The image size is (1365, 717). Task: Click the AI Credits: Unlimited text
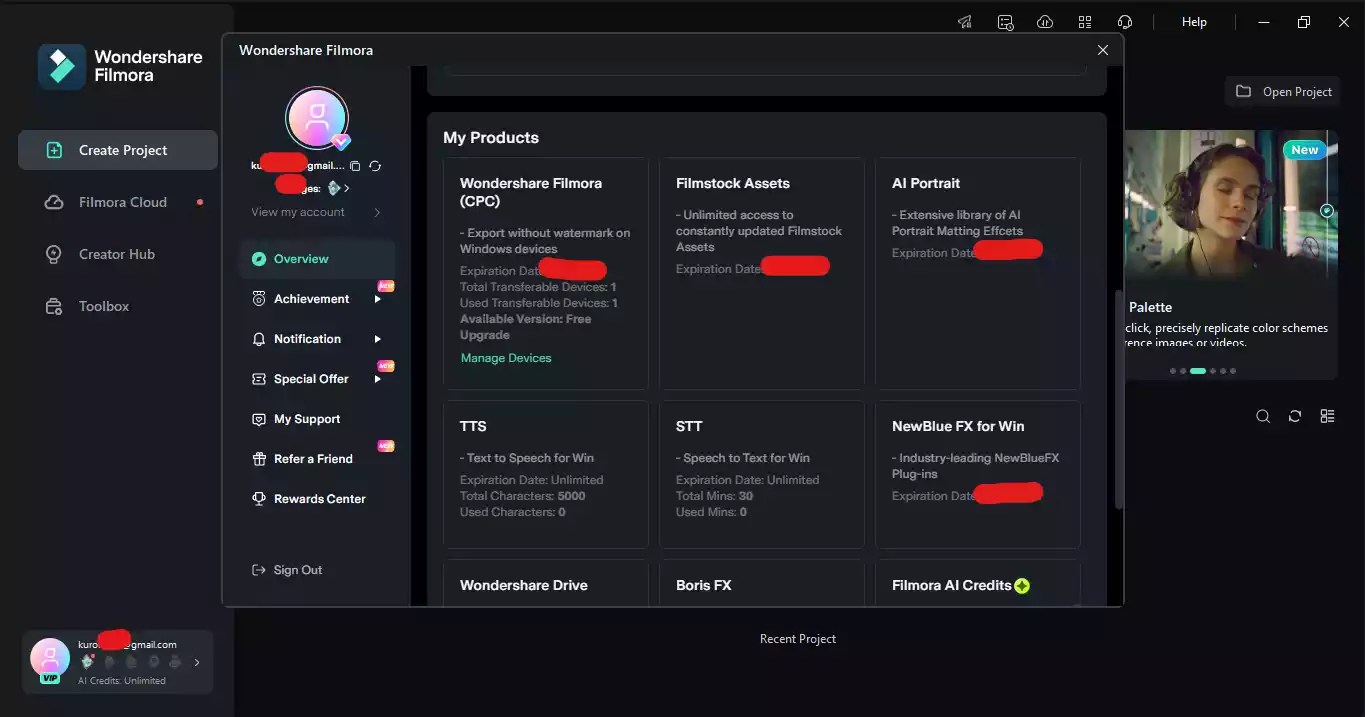tap(122, 681)
